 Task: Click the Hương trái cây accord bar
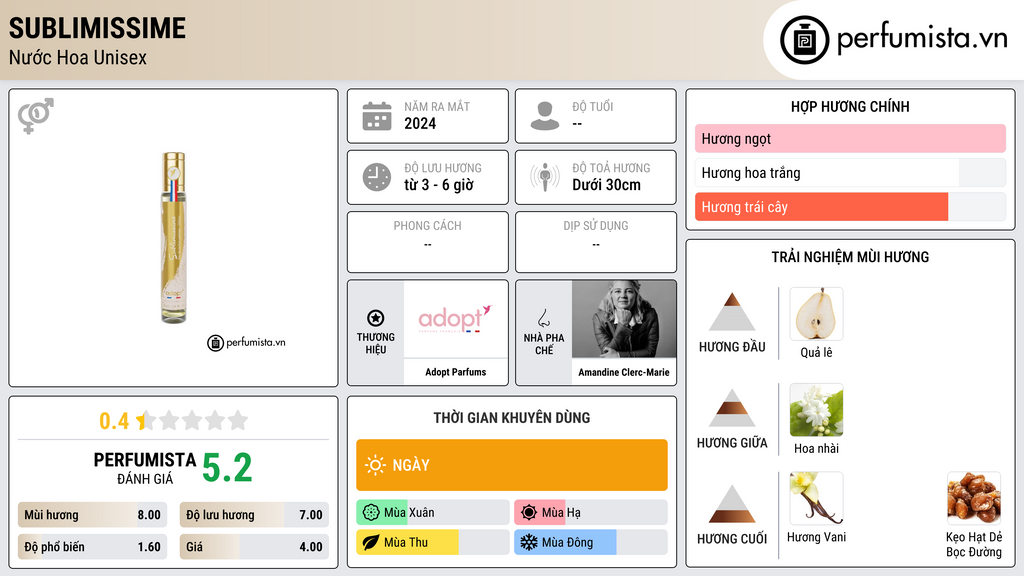tap(850, 207)
